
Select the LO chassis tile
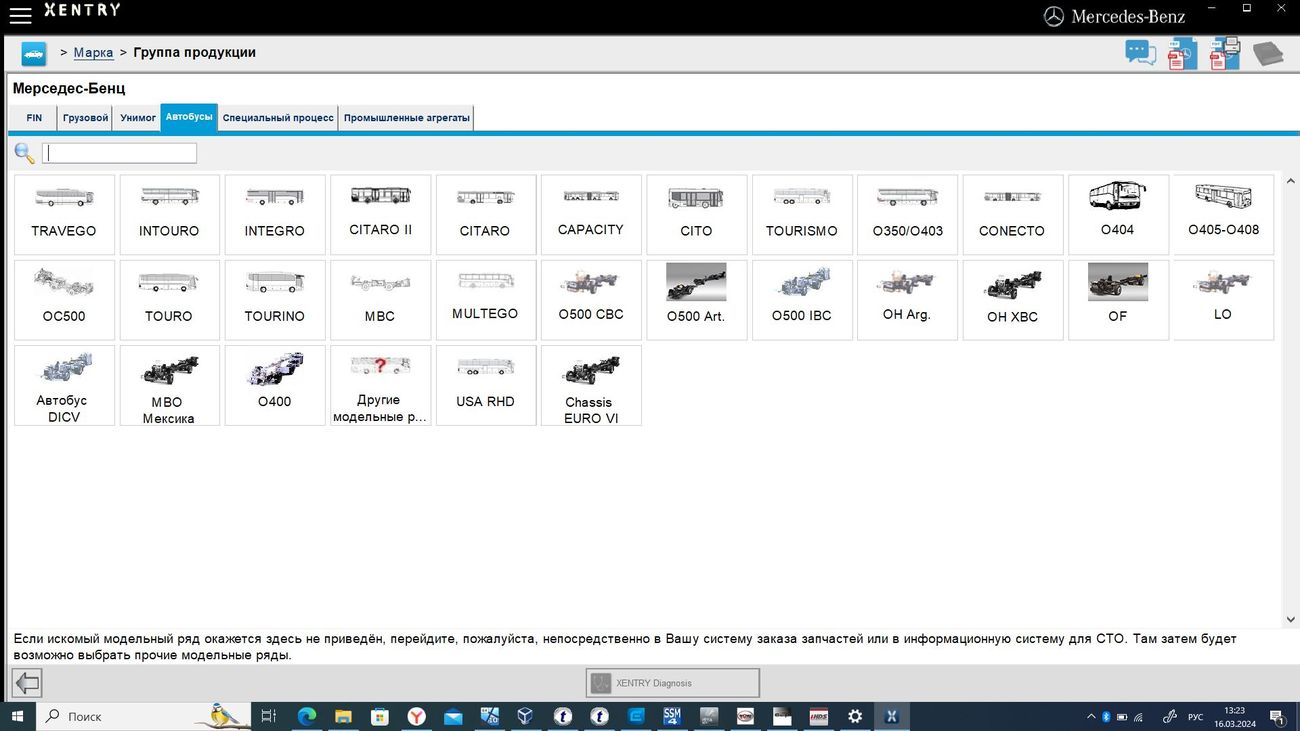1224,300
